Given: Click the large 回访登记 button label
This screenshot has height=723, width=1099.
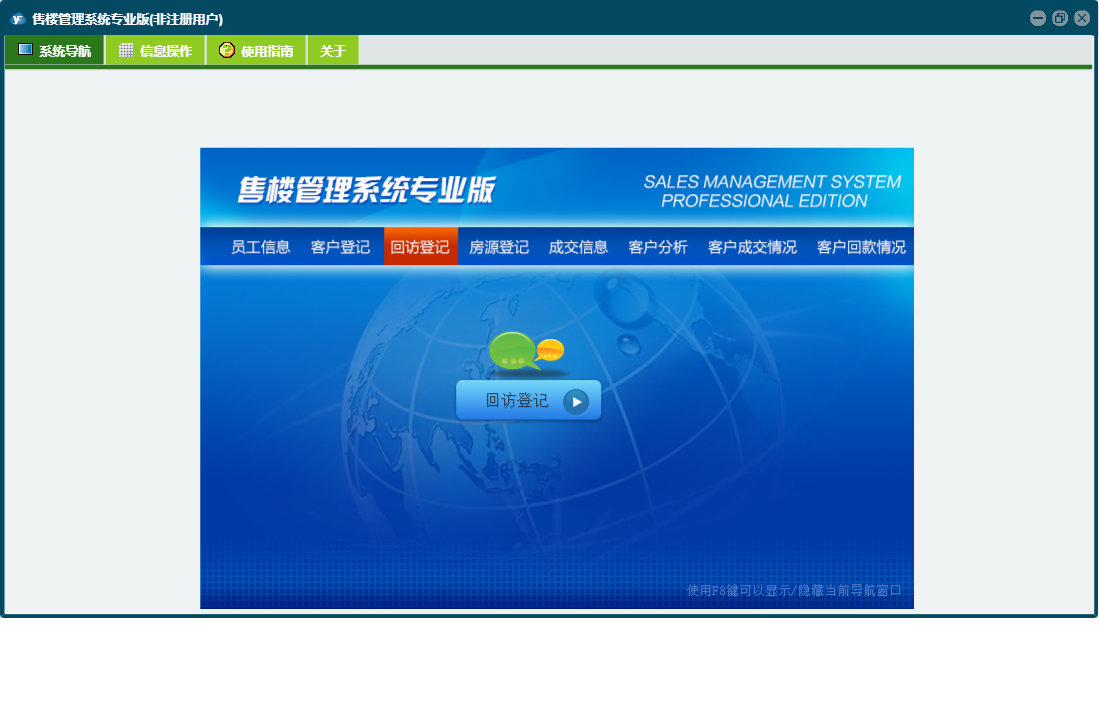Looking at the screenshot, I should coord(517,401).
